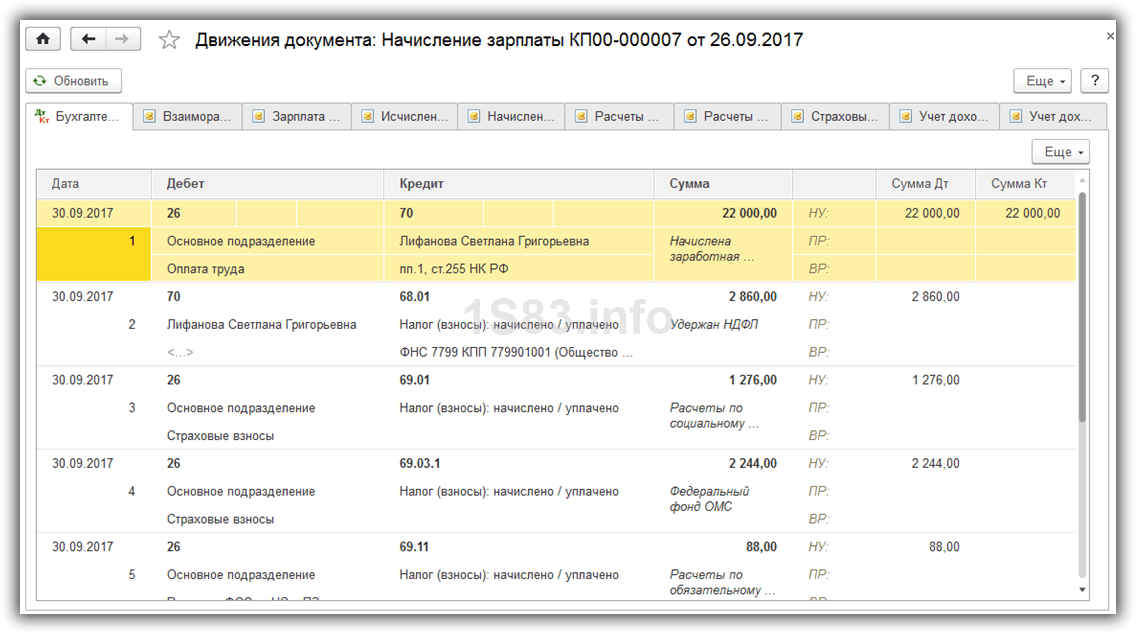Switch to the Страховы... tab
This screenshot has height=634, width=1136.
(835, 117)
